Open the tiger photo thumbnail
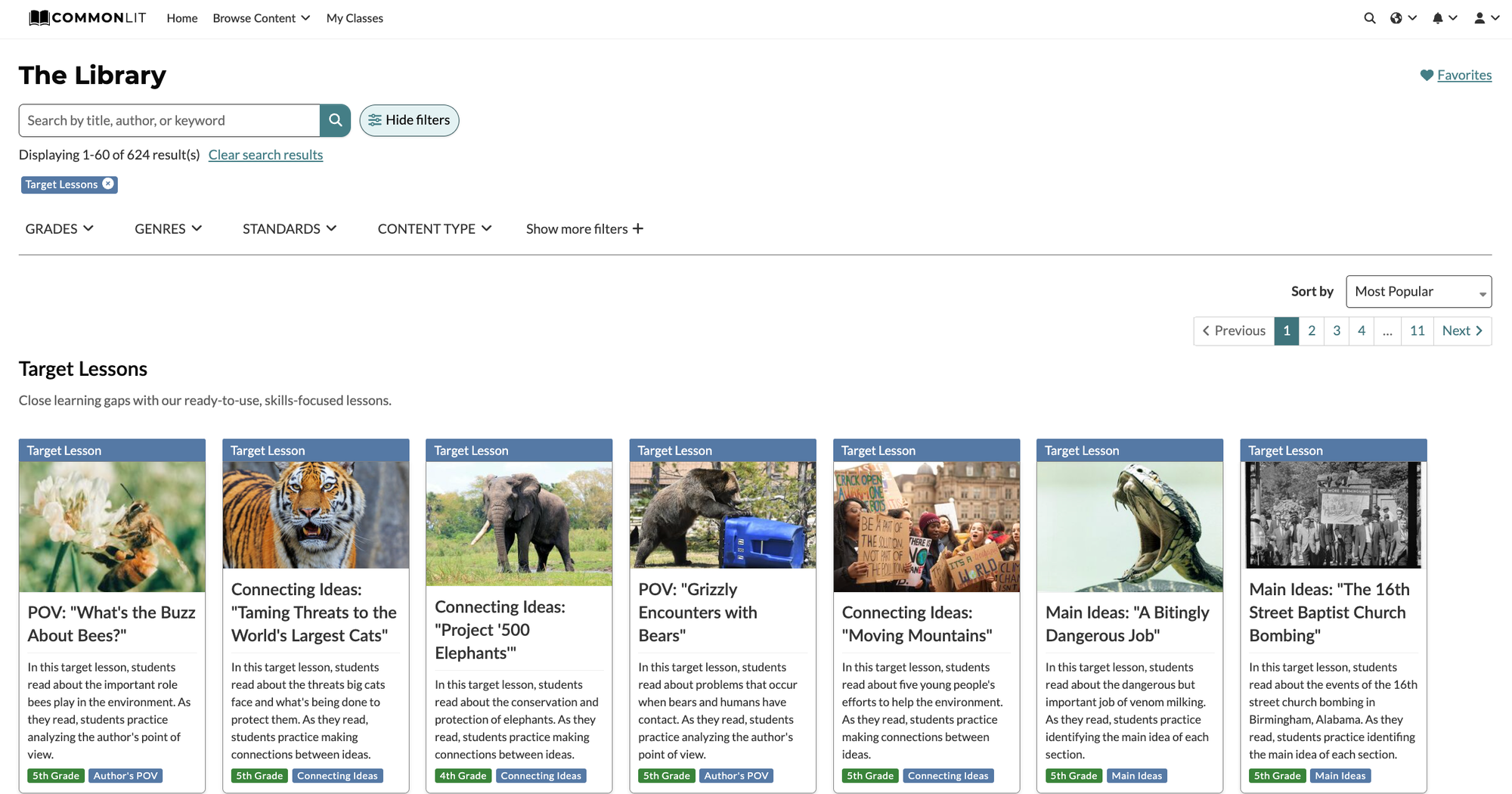This screenshot has width=1512, height=794. (316, 515)
